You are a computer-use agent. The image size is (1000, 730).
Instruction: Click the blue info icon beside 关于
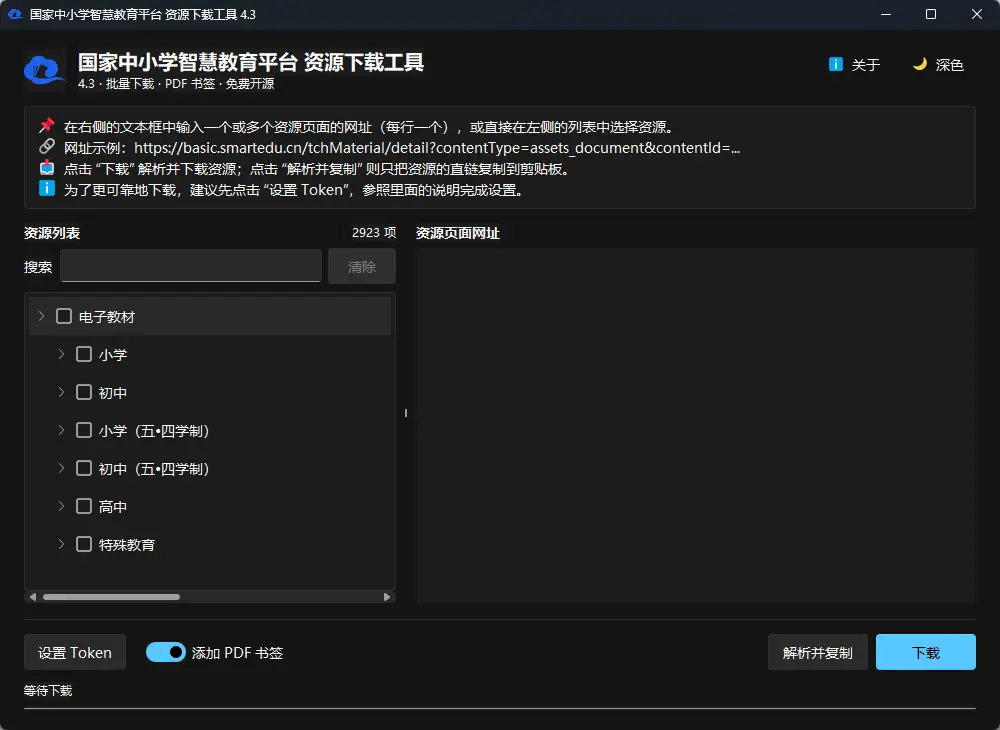tap(835, 64)
